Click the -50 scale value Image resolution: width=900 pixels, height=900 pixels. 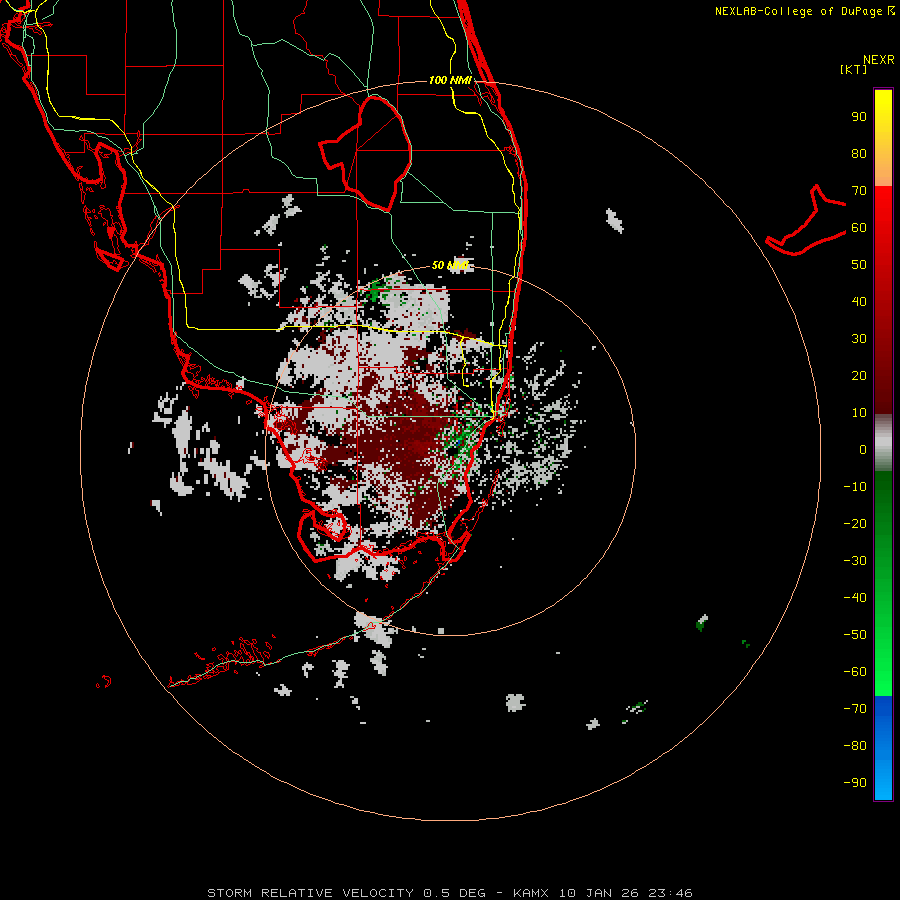pyautogui.click(x=855, y=635)
